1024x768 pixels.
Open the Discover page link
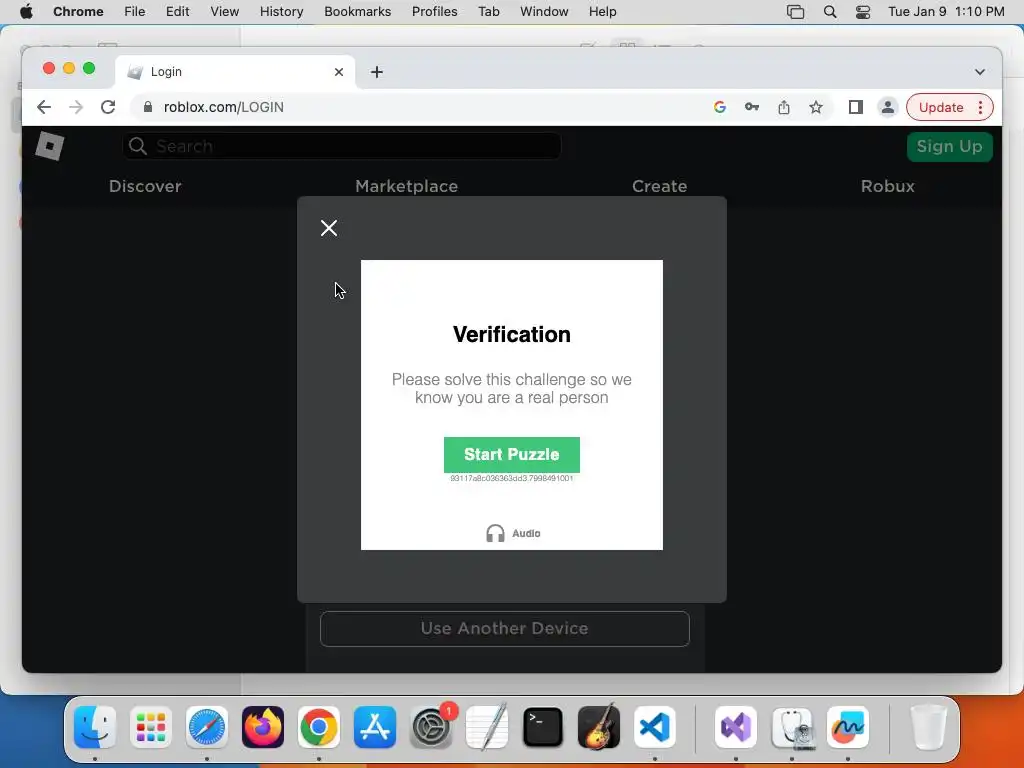pos(145,186)
